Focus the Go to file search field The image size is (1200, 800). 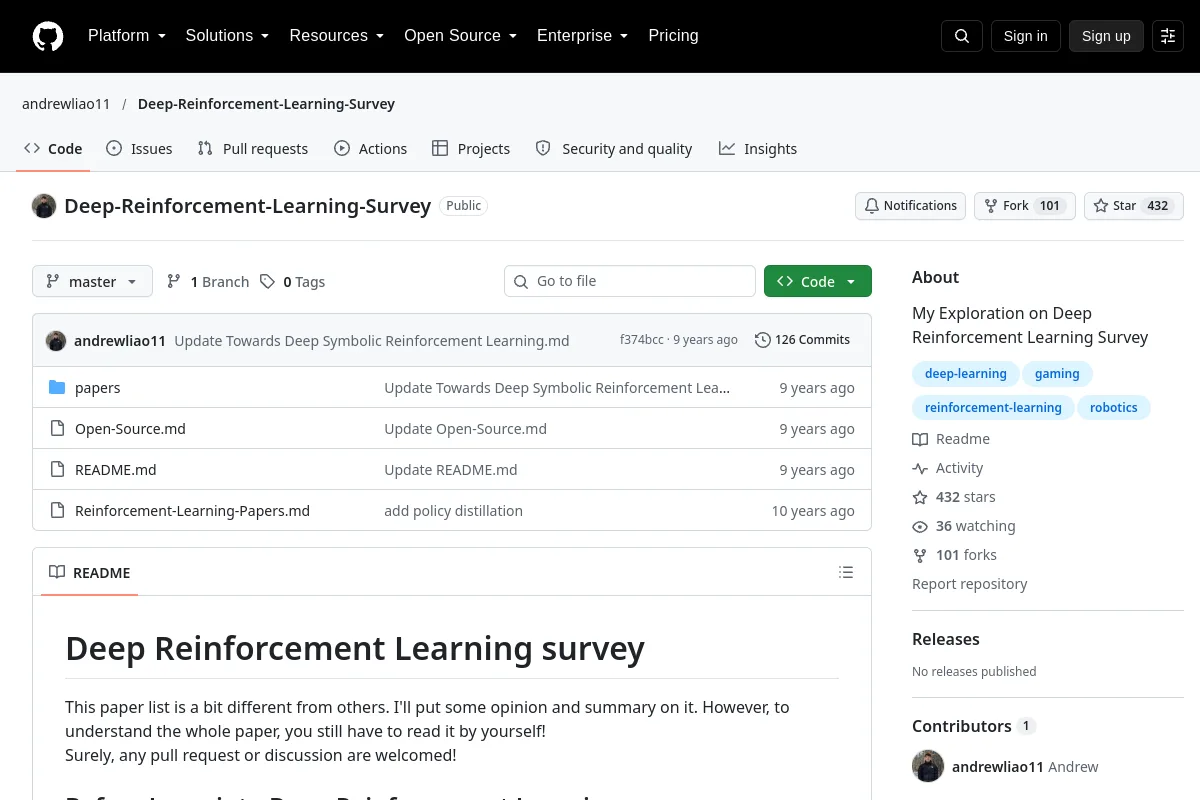pos(630,281)
